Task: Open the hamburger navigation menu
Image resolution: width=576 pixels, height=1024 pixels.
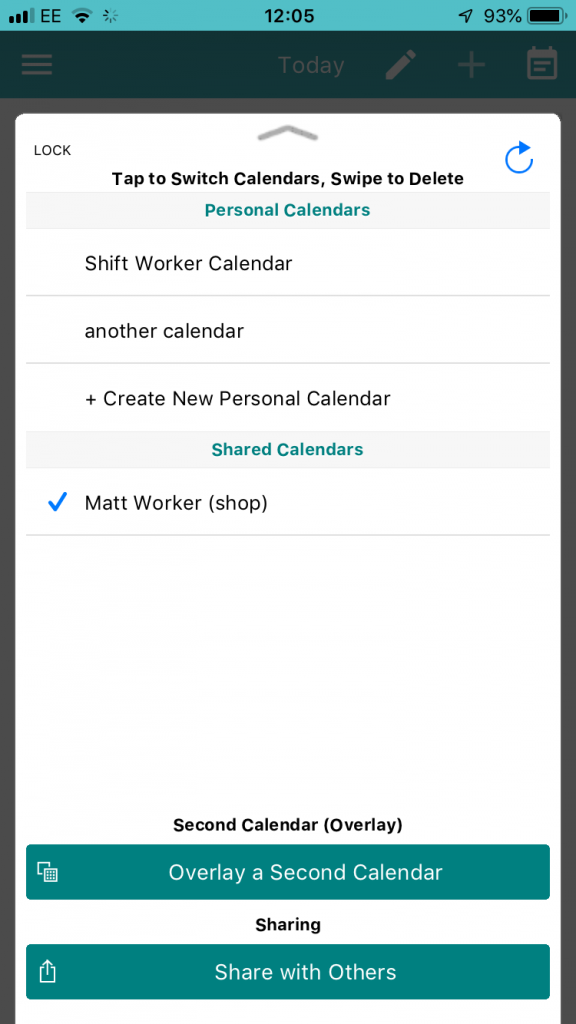Action: [37, 64]
